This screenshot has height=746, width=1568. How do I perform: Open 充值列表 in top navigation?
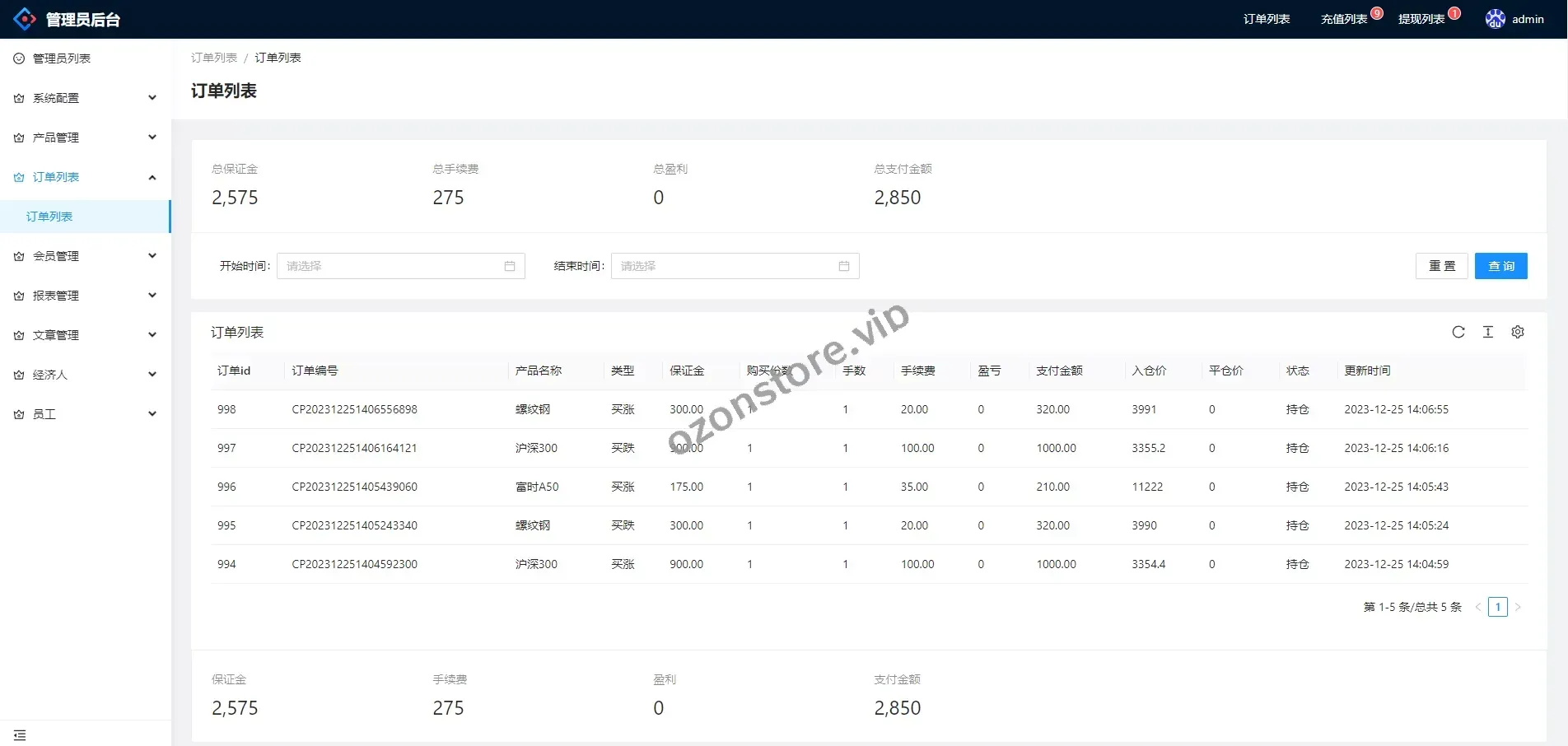pyautogui.click(x=1343, y=19)
